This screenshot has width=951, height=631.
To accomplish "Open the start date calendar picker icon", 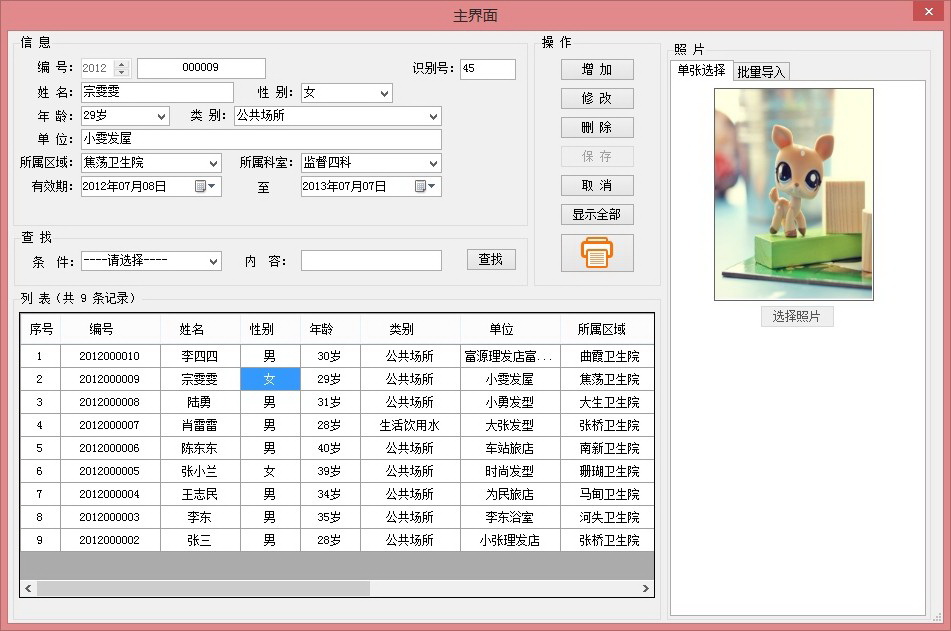I will click(x=205, y=186).
